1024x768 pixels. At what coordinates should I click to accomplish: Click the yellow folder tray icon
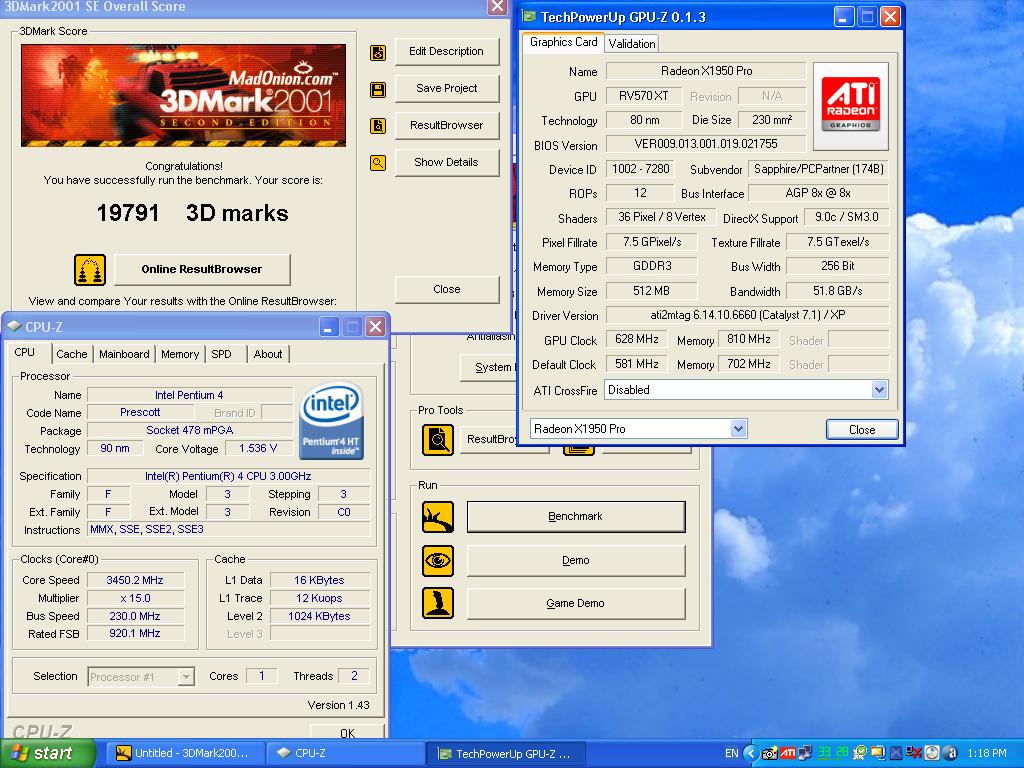878,753
